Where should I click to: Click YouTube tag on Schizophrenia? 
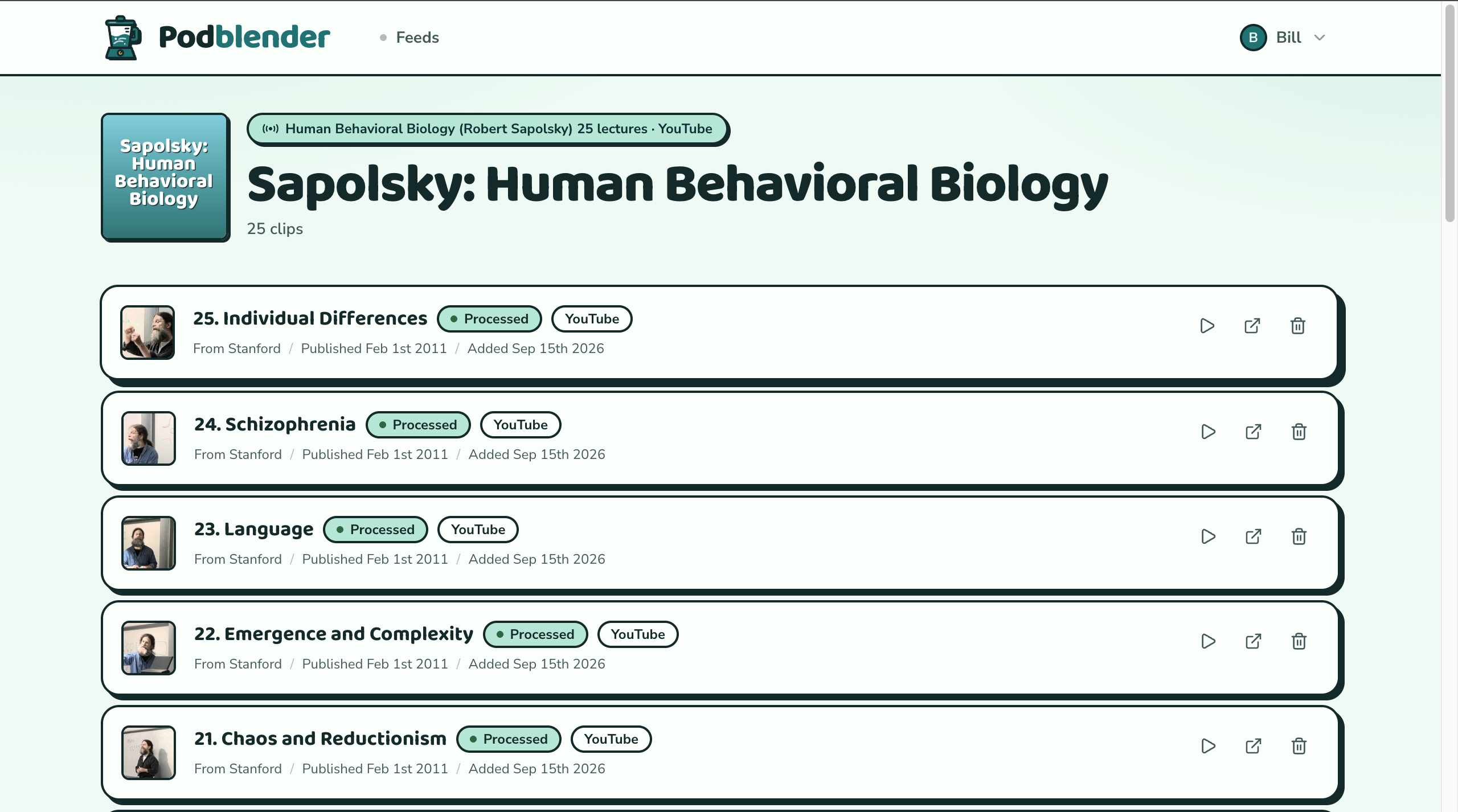(521, 425)
